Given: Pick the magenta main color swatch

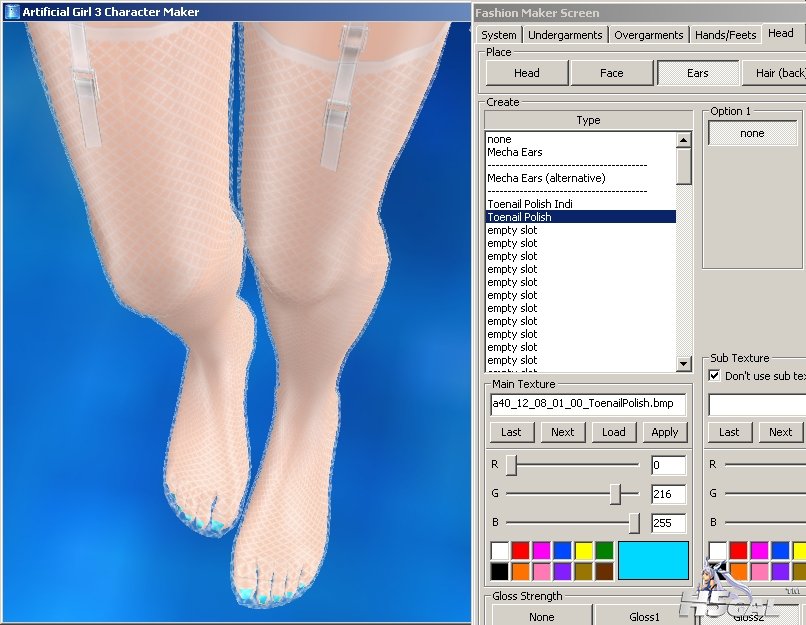Looking at the screenshot, I should click(x=542, y=551).
